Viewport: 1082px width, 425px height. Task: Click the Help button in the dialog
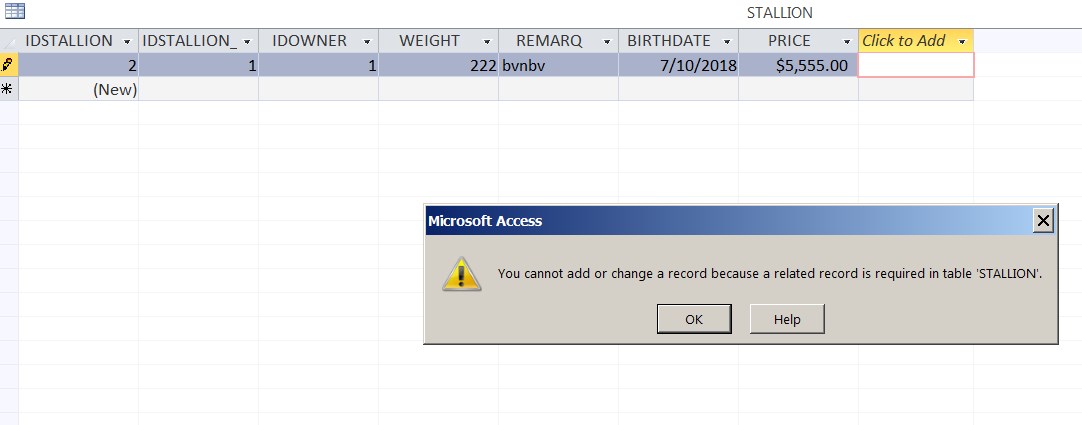(x=787, y=319)
